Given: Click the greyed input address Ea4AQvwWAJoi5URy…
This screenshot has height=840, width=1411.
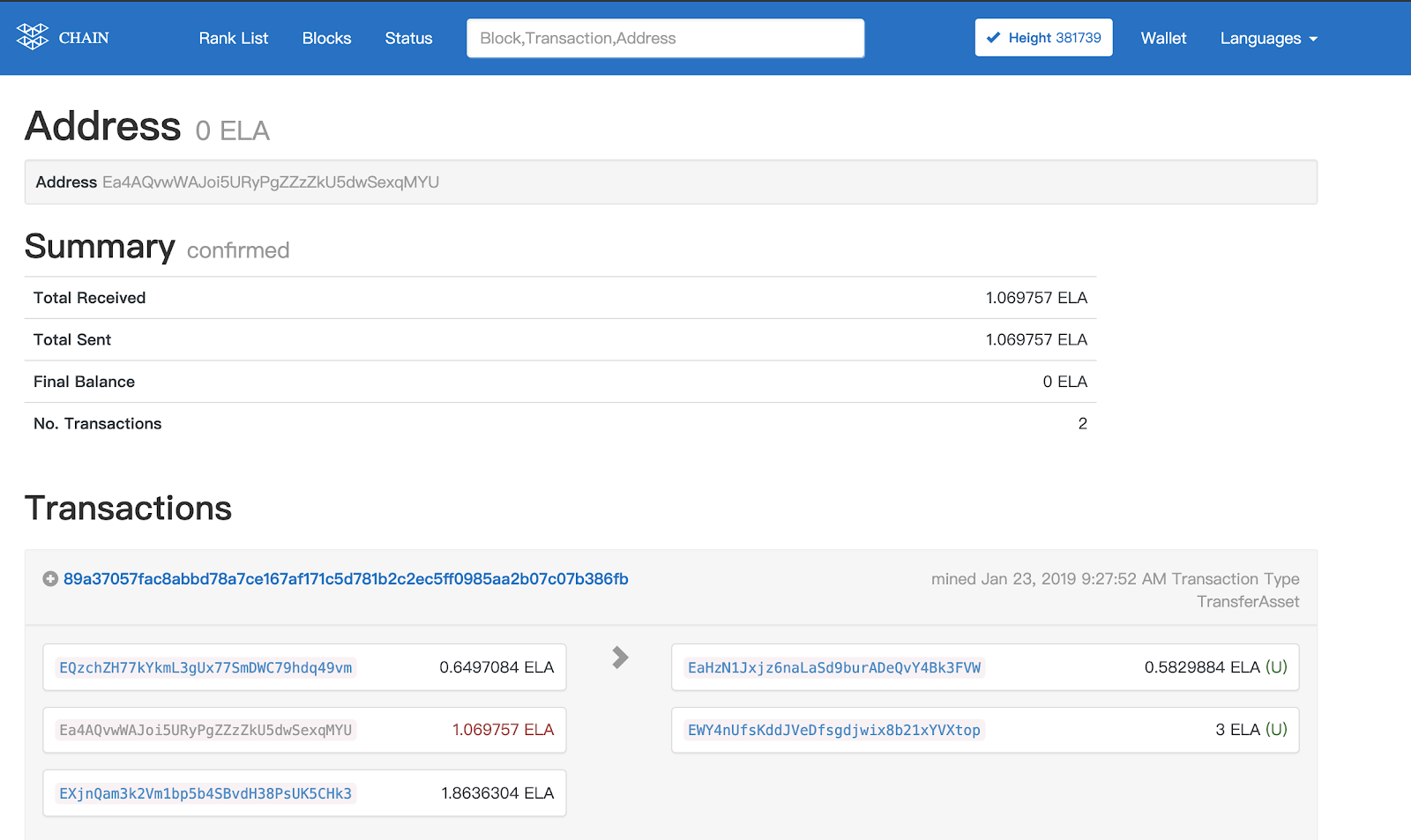Looking at the screenshot, I should [x=205, y=730].
